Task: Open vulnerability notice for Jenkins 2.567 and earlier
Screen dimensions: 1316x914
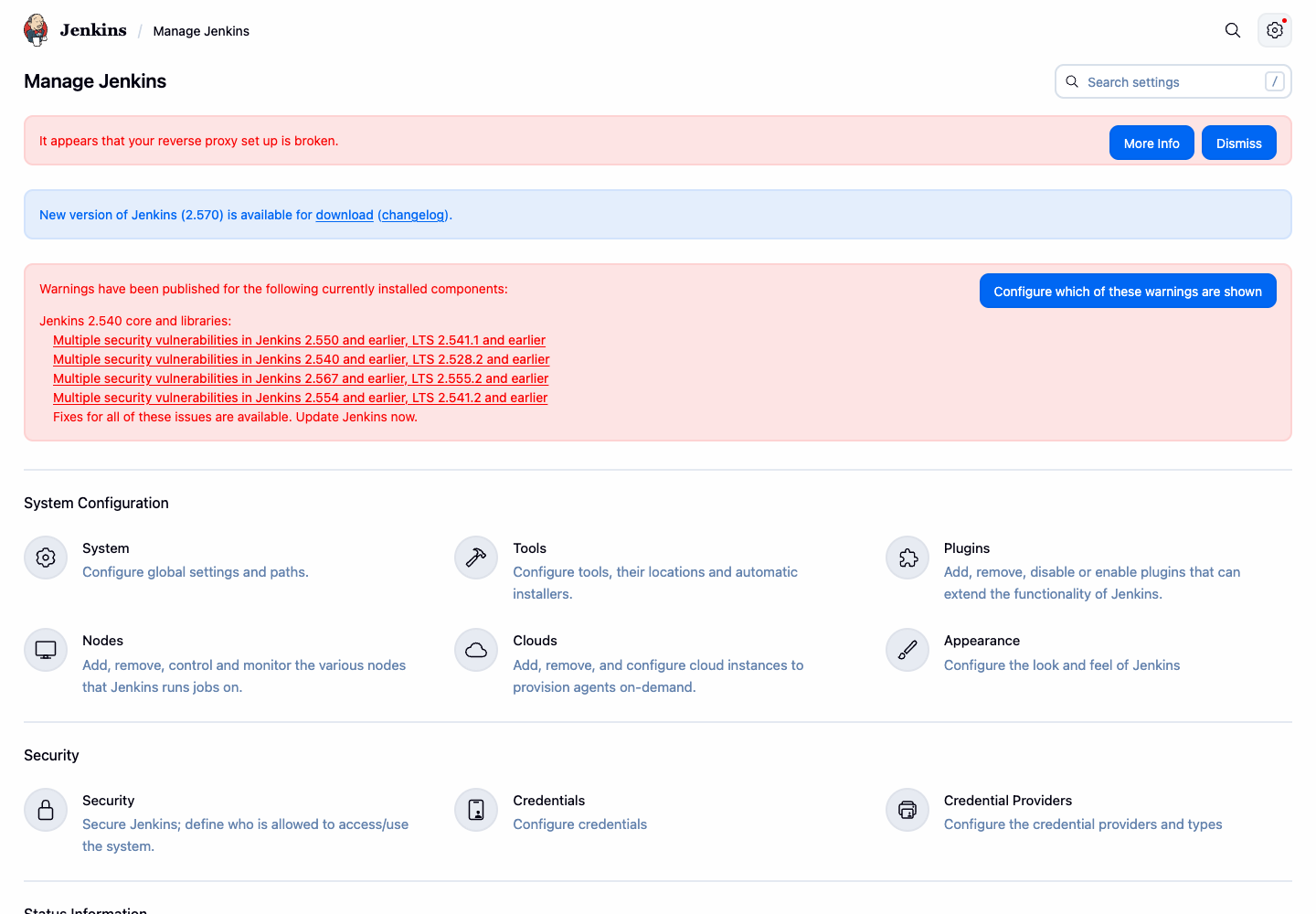Action: pyautogui.click(x=301, y=378)
